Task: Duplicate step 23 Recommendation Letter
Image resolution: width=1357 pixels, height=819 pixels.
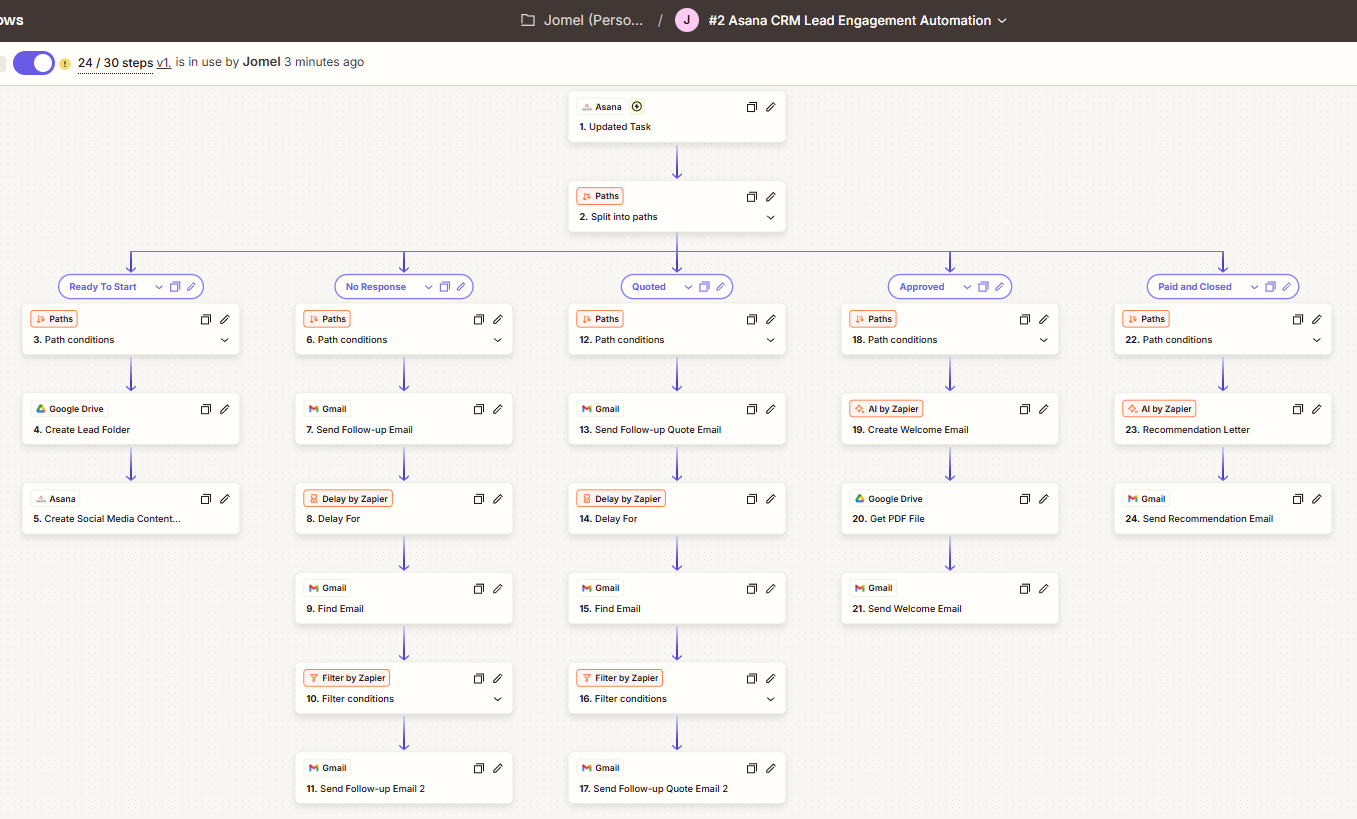Action: pyautogui.click(x=1298, y=409)
